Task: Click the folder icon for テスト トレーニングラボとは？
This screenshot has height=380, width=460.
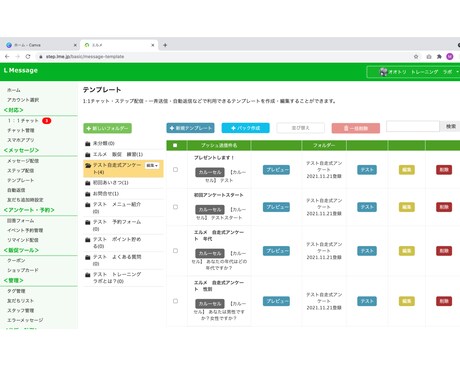Action: point(88,275)
